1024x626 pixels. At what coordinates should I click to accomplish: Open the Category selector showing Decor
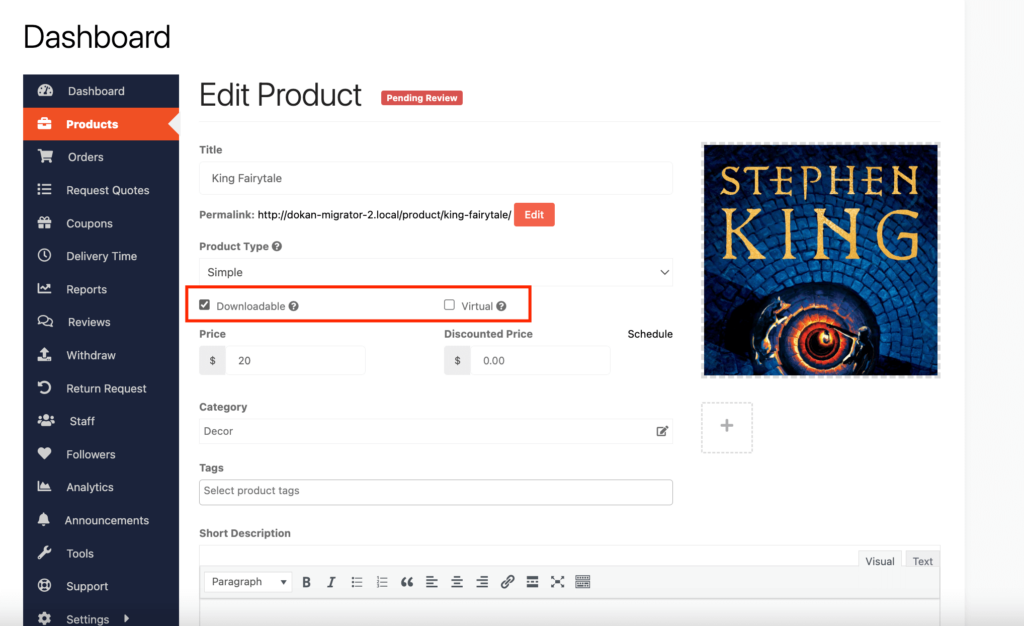(436, 431)
